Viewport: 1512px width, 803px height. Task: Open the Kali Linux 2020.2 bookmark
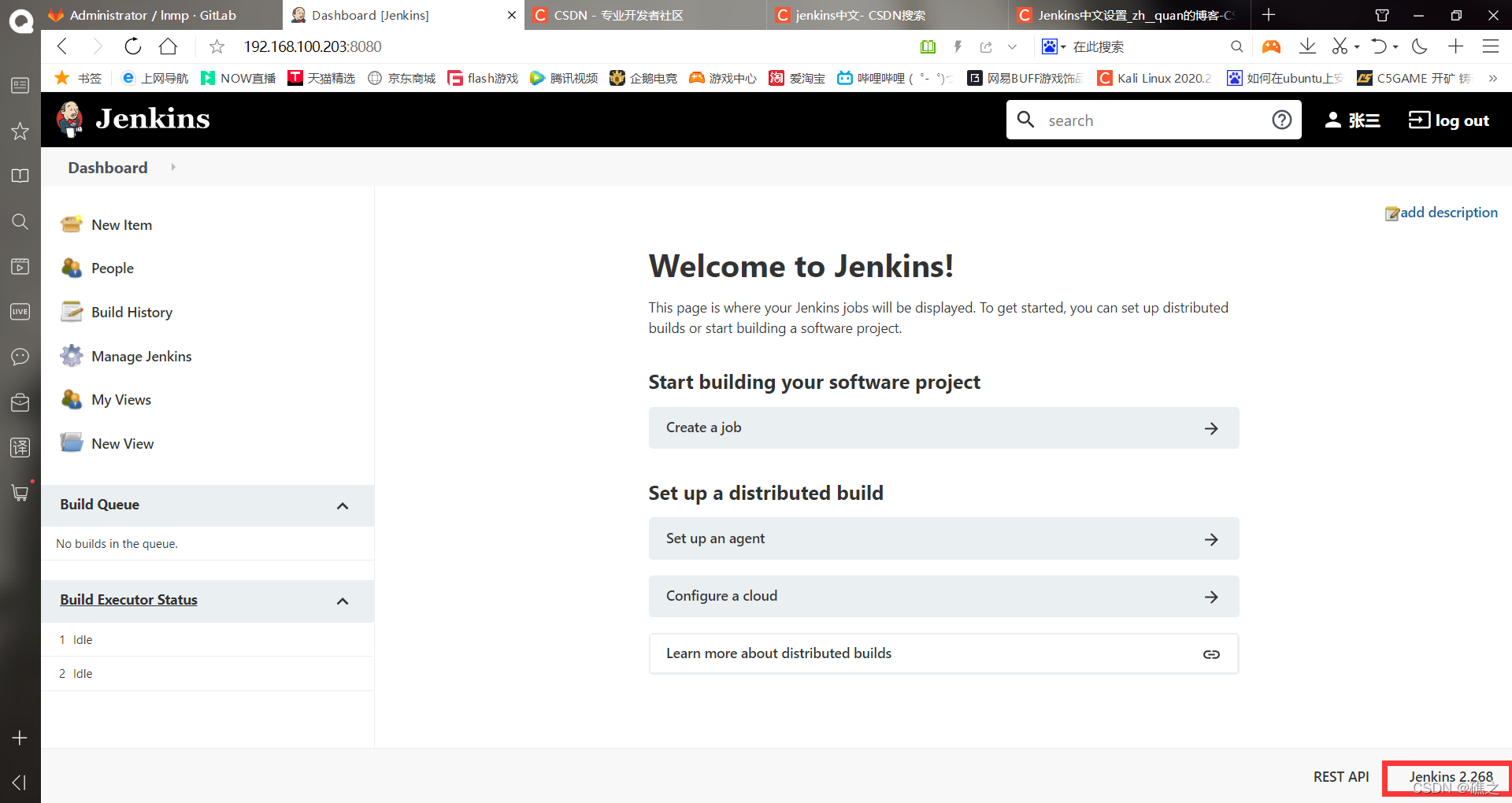pos(1154,78)
